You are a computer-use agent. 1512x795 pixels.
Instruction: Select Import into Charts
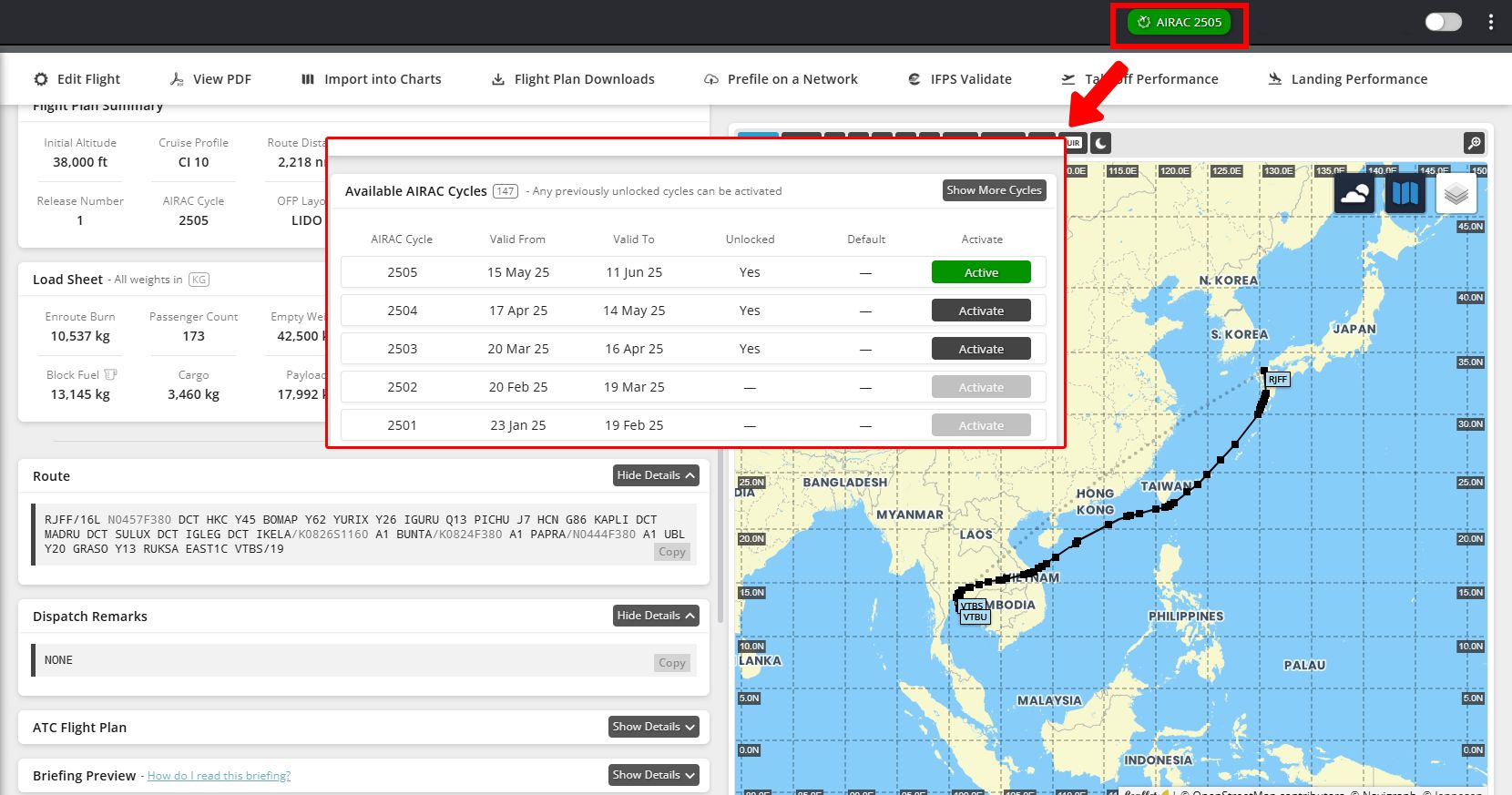tap(372, 79)
